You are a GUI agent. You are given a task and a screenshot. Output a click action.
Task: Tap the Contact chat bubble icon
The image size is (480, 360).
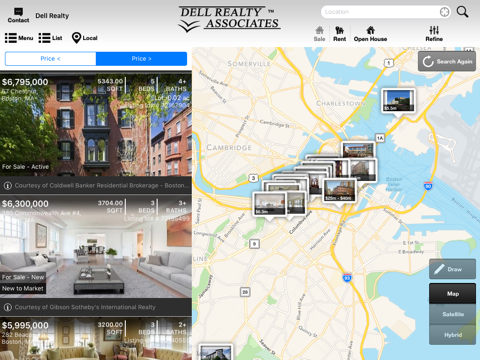point(18,12)
